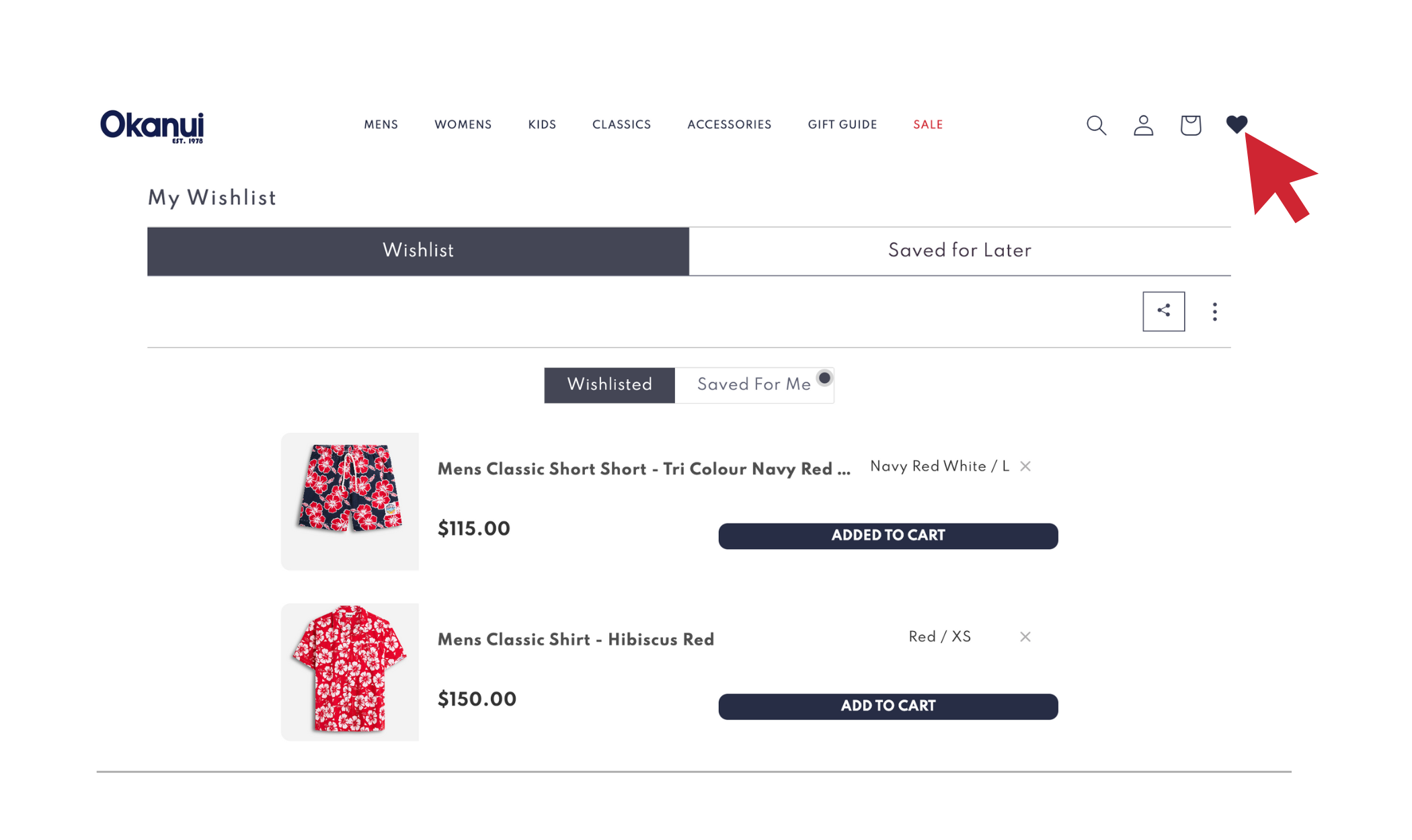The height and width of the screenshot is (840, 1412).
Task: Add Hibiscus Red shirt to cart
Action: point(888,706)
